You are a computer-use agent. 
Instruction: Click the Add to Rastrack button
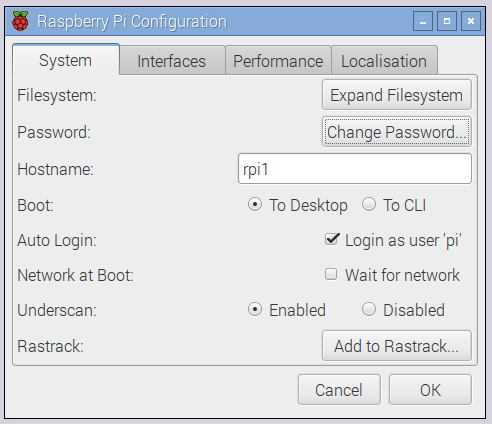coord(397,346)
